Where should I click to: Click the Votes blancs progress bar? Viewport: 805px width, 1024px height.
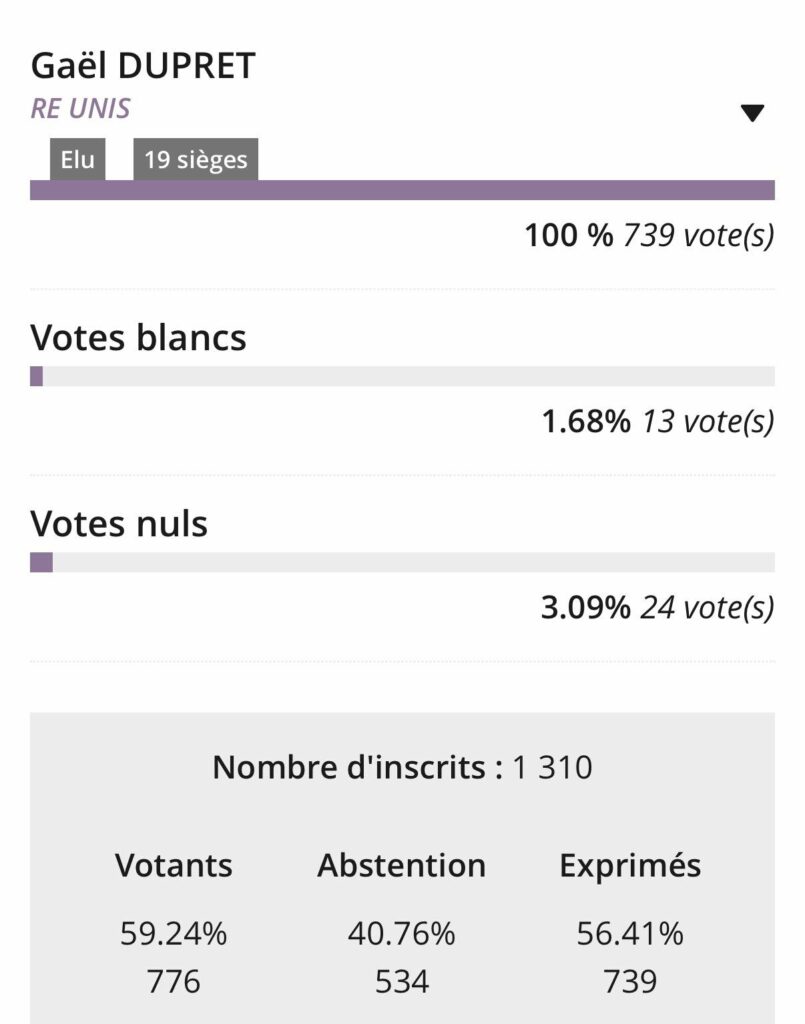402,377
